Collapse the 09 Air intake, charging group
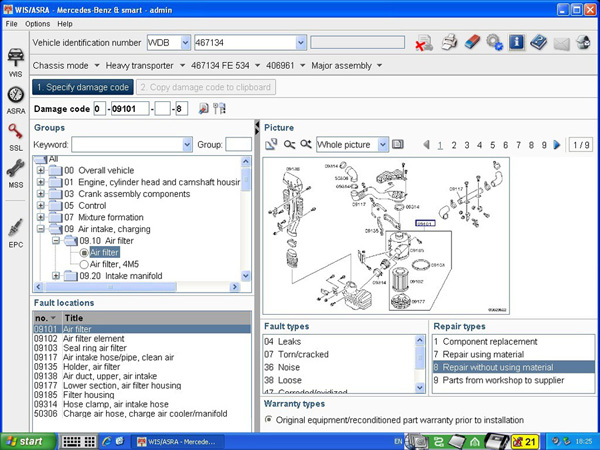This screenshot has height=450, width=600. click(x=41, y=229)
